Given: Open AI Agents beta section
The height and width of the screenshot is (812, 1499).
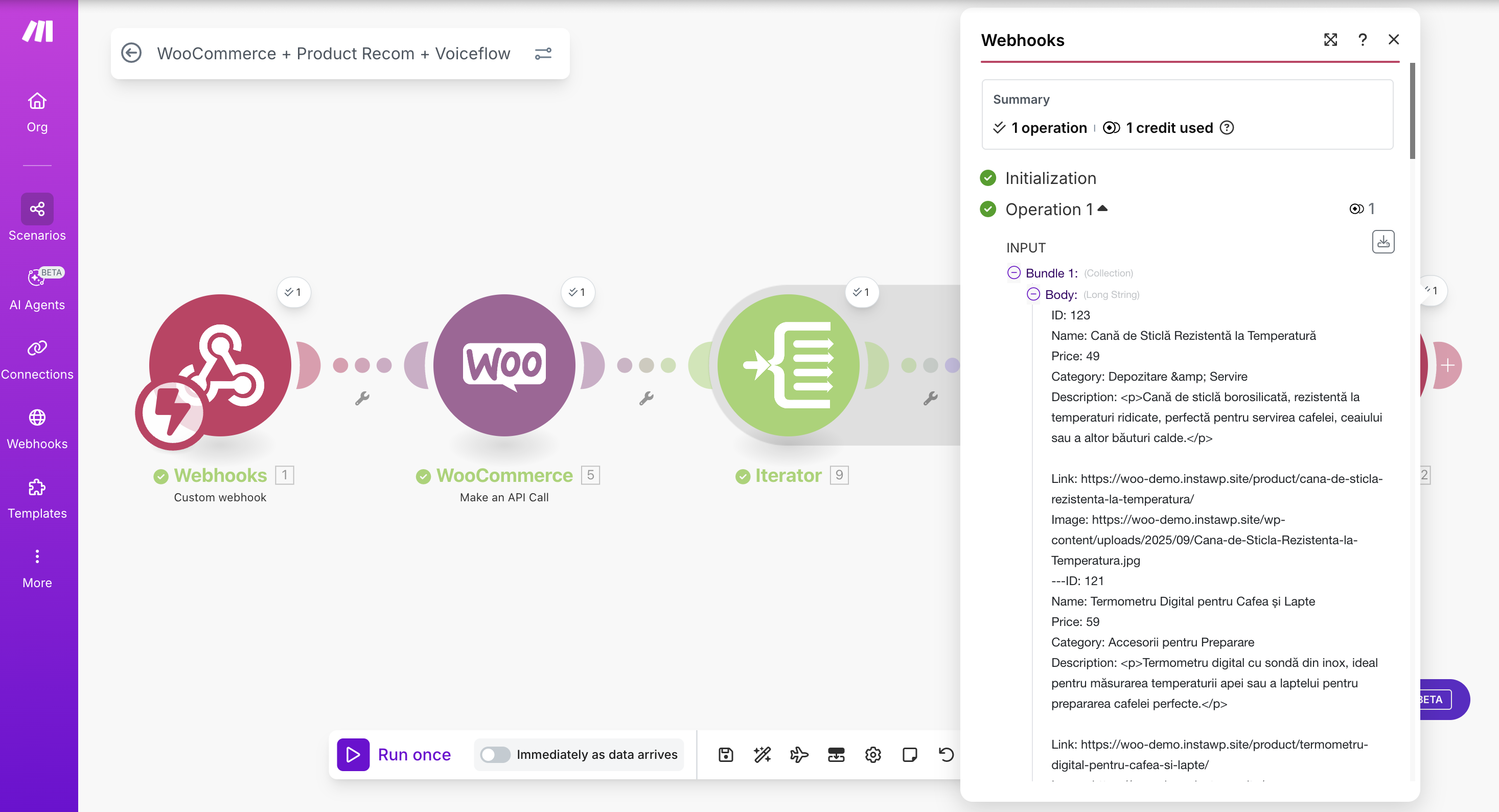Looking at the screenshot, I should tap(37, 289).
